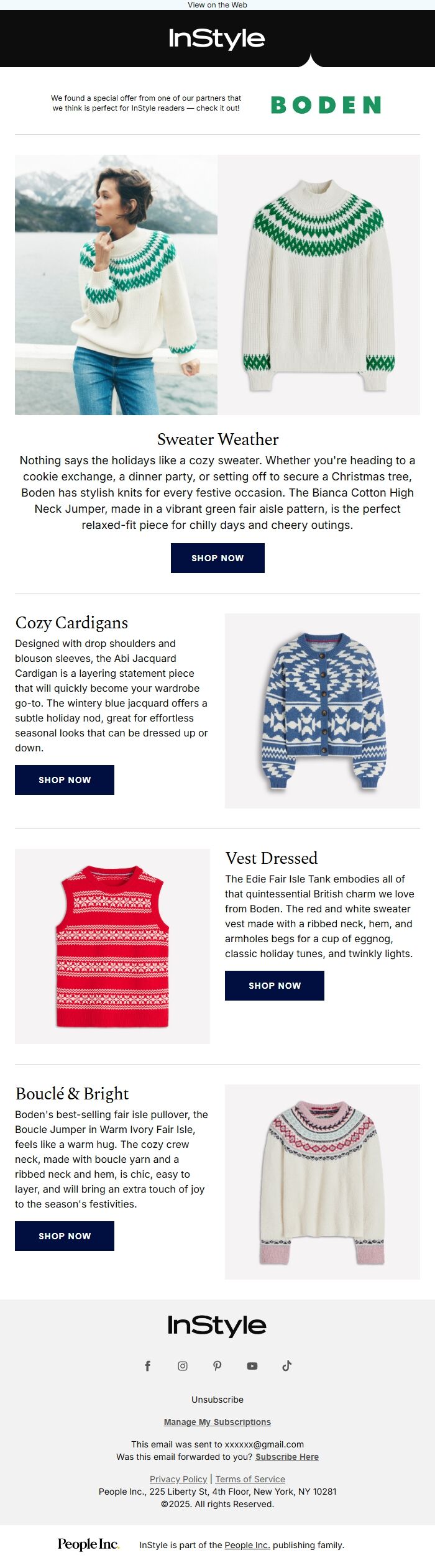This screenshot has width=435, height=1568.
Task: Open View on the Web link
Action: pyautogui.click(x=217, y=5)
